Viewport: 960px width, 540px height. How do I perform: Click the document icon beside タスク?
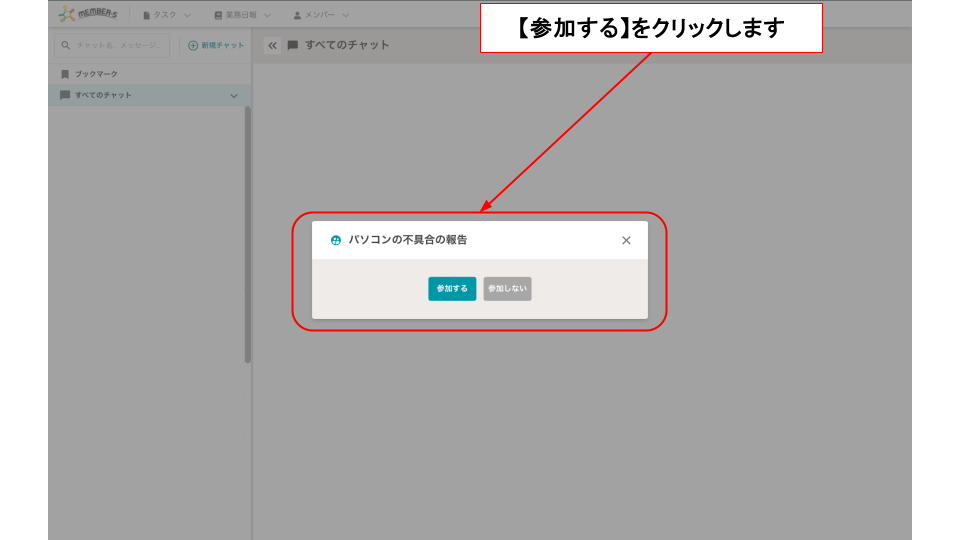click(146, 16)
